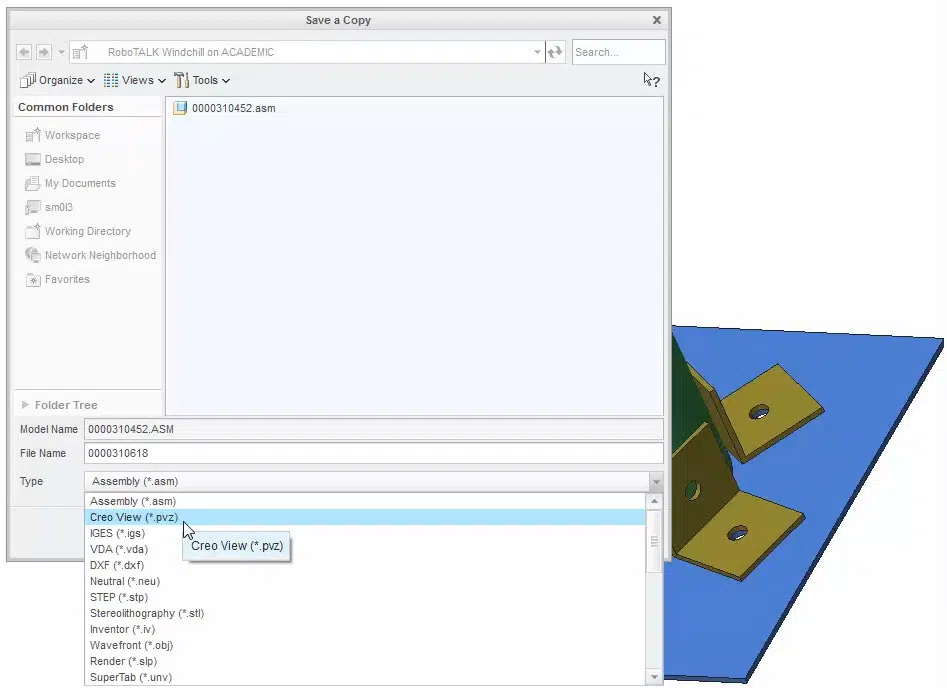Screen dimensions: 947x688
Task: Click the refresh icon beside the address bar
Action: point(556,52)
